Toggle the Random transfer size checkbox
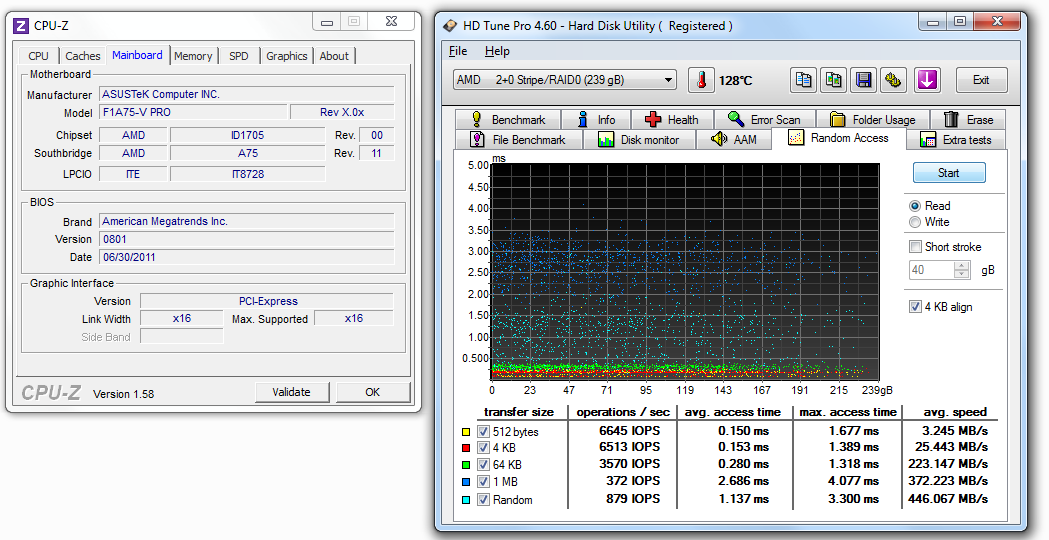Screen dimensions: 1049x540 pyautogui.click(x=483, y=500)
